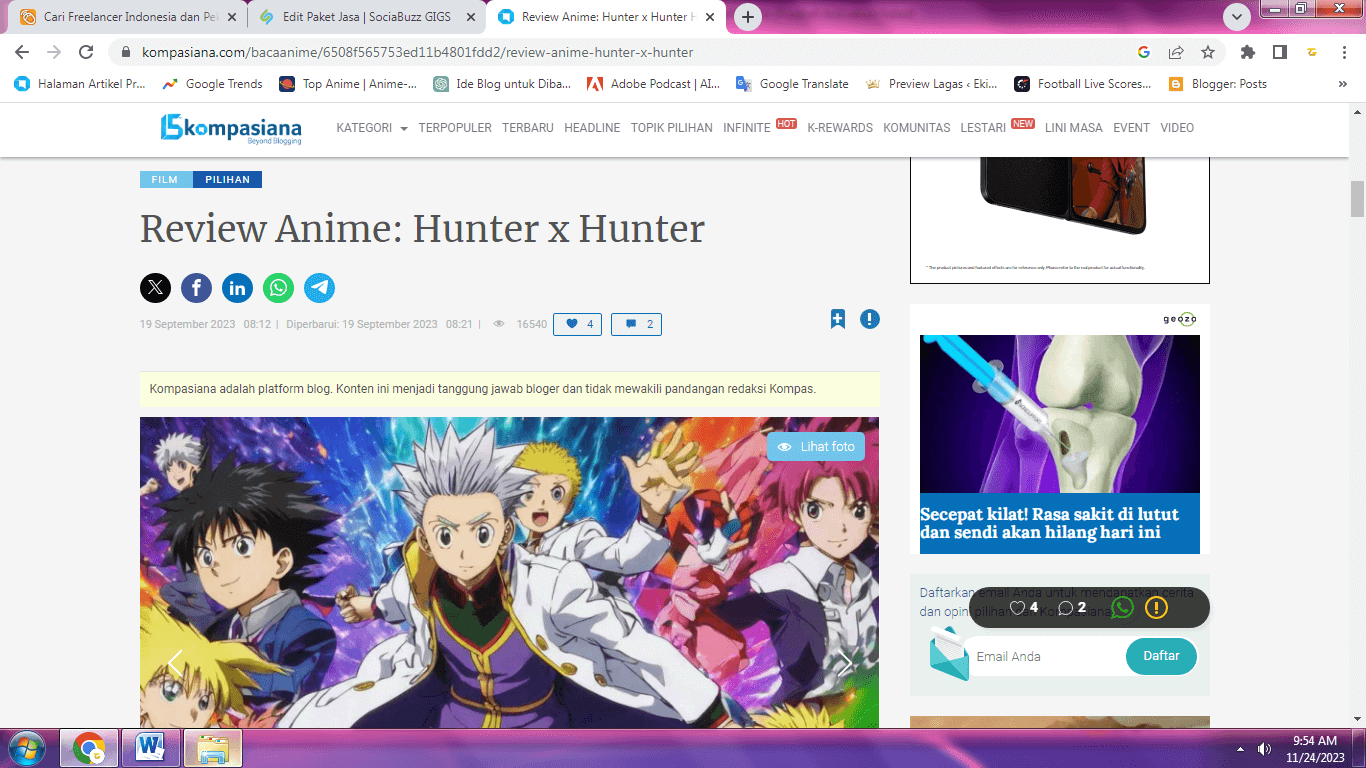Switch to Cari Freelancer Indonesia tab
Screen dimensions: 1366x768
click(129, 17)
